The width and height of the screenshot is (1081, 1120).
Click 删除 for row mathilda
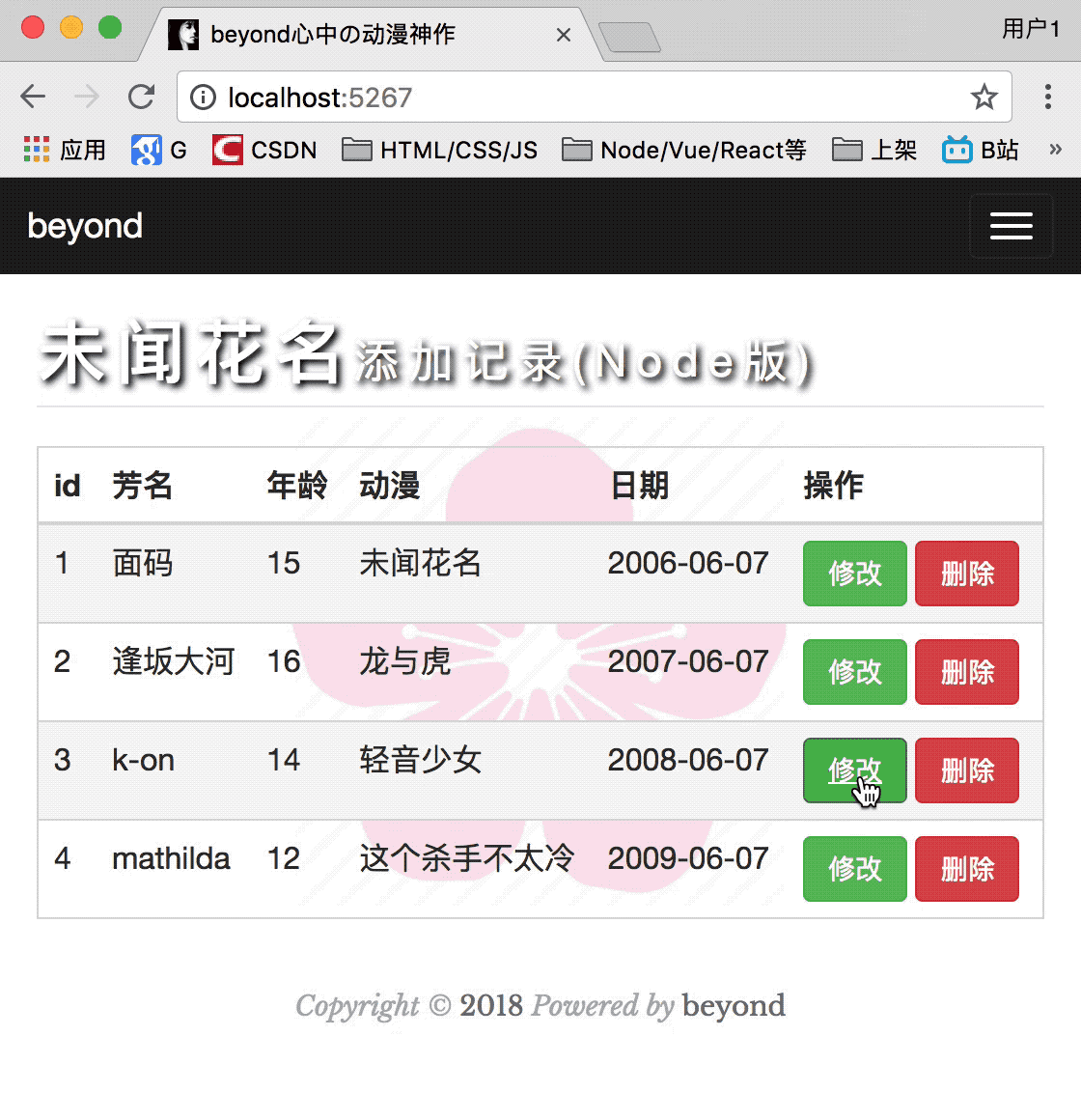(967, 869)
